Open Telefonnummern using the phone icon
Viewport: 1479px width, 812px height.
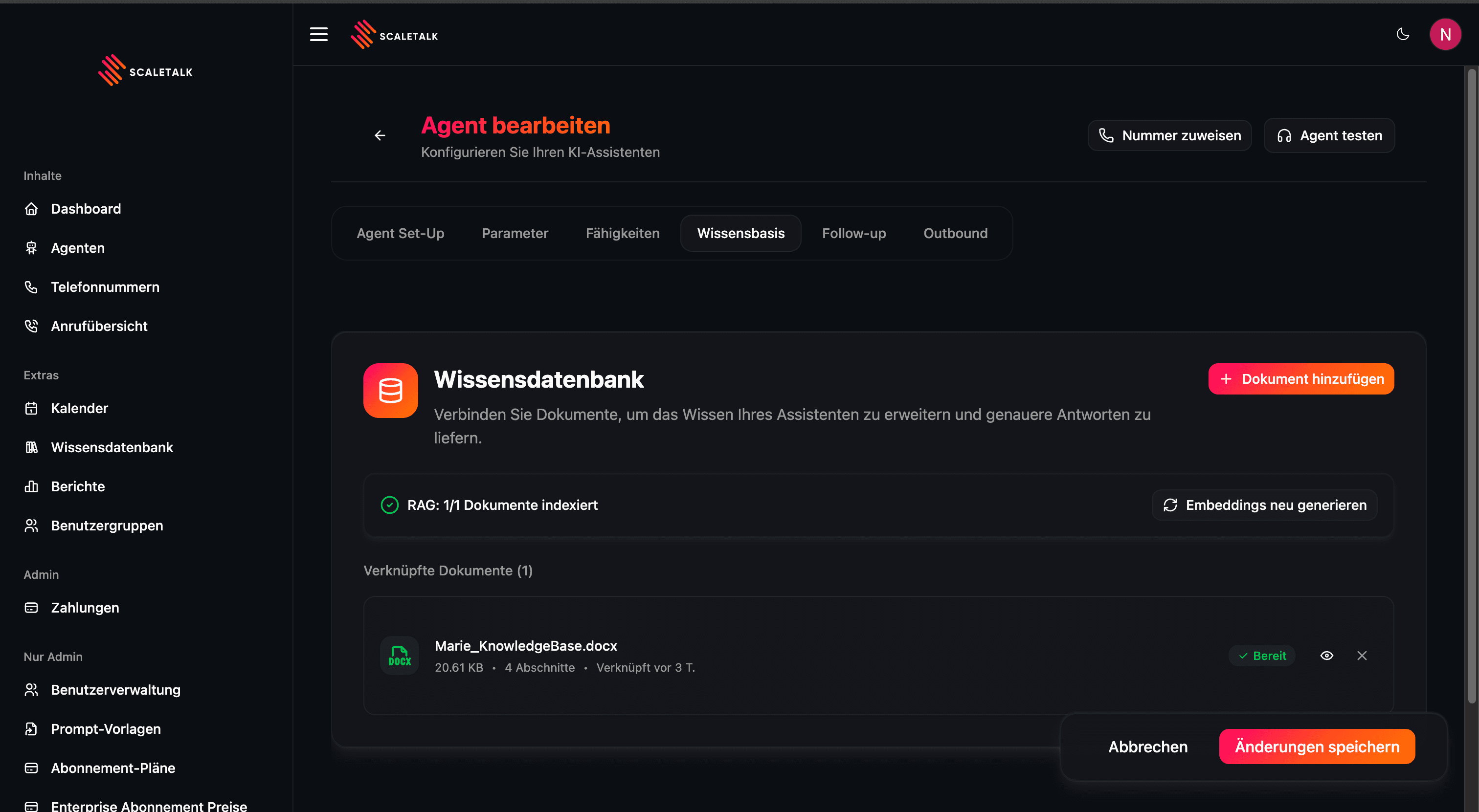[32, 286]
